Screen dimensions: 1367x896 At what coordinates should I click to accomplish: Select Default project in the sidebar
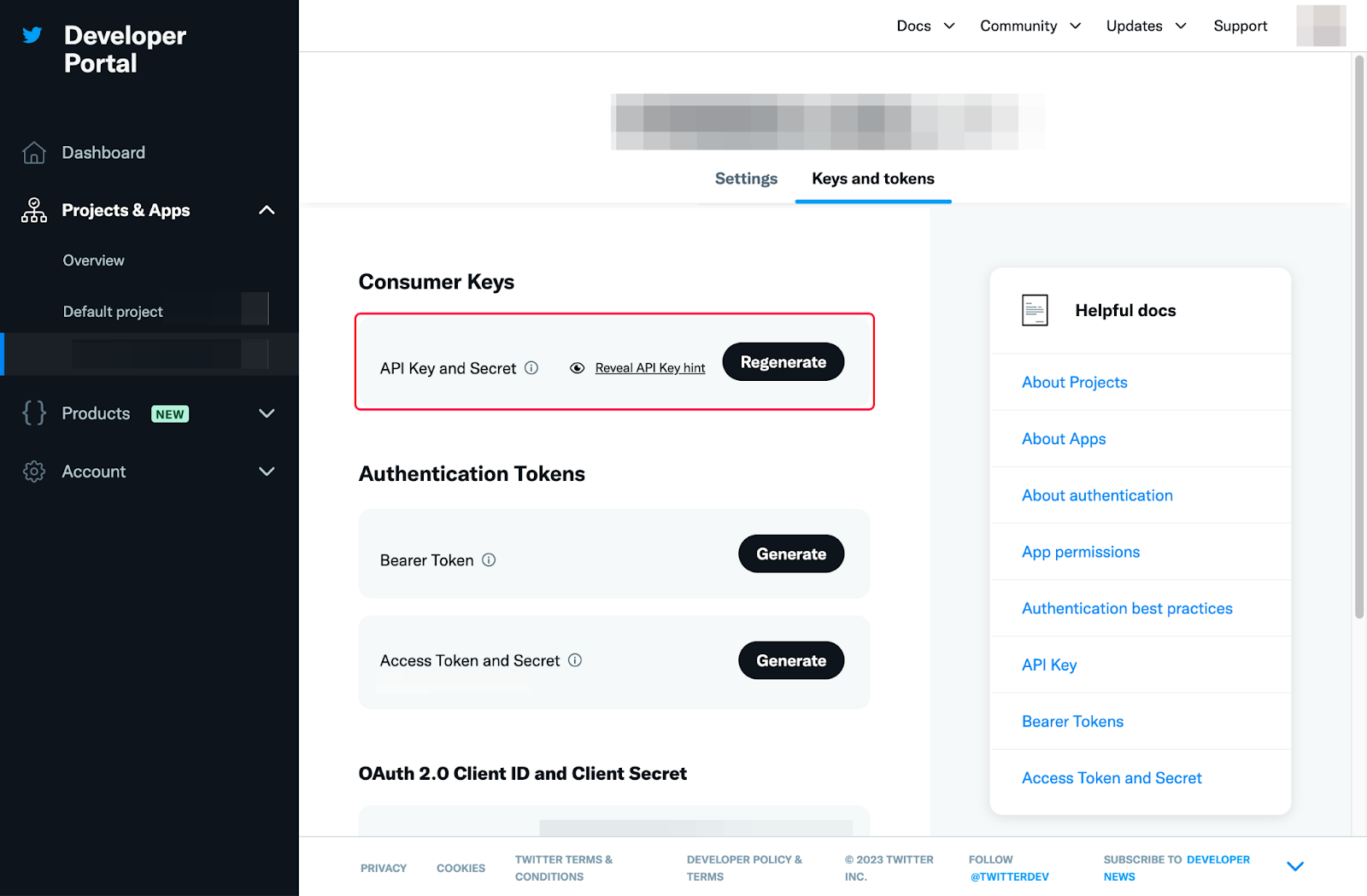113,312
